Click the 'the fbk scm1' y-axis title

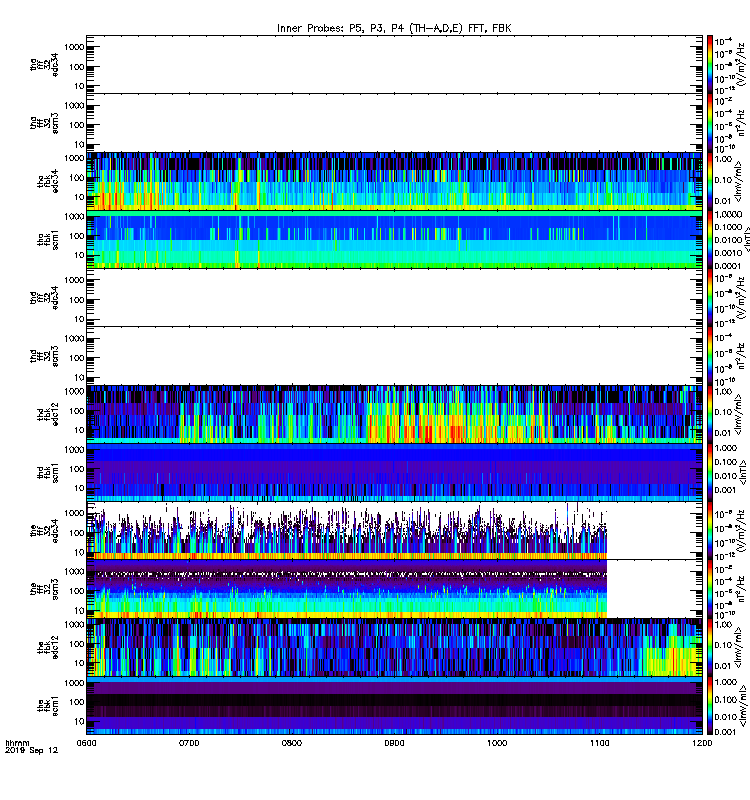[47, 706]
